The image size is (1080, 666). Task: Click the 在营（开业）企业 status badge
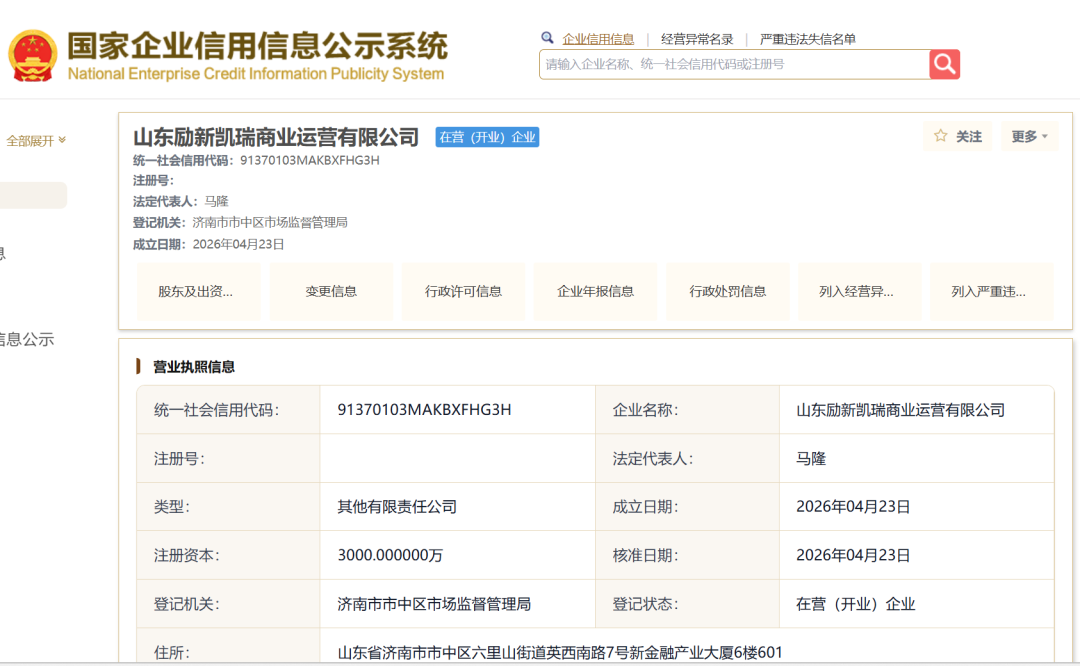(487, 137)
